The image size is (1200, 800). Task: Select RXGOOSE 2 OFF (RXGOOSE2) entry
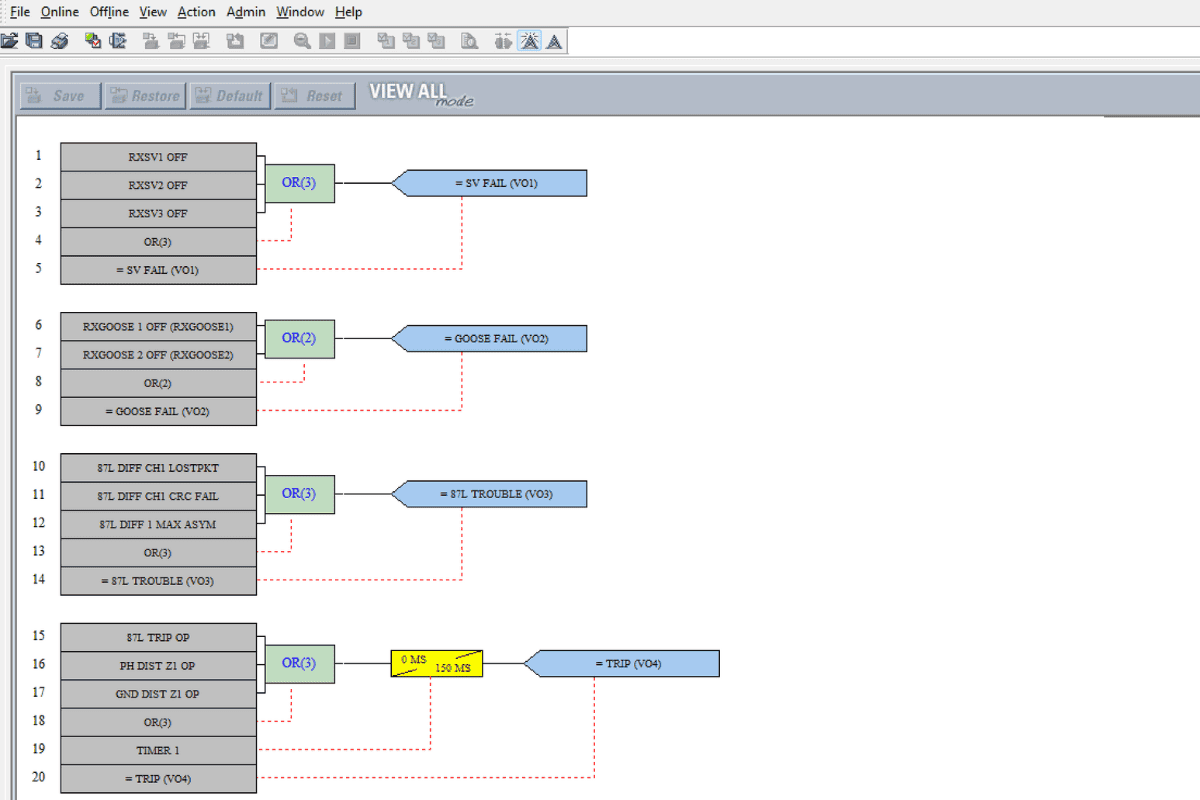pyautogui.click(x=158, y=354)
